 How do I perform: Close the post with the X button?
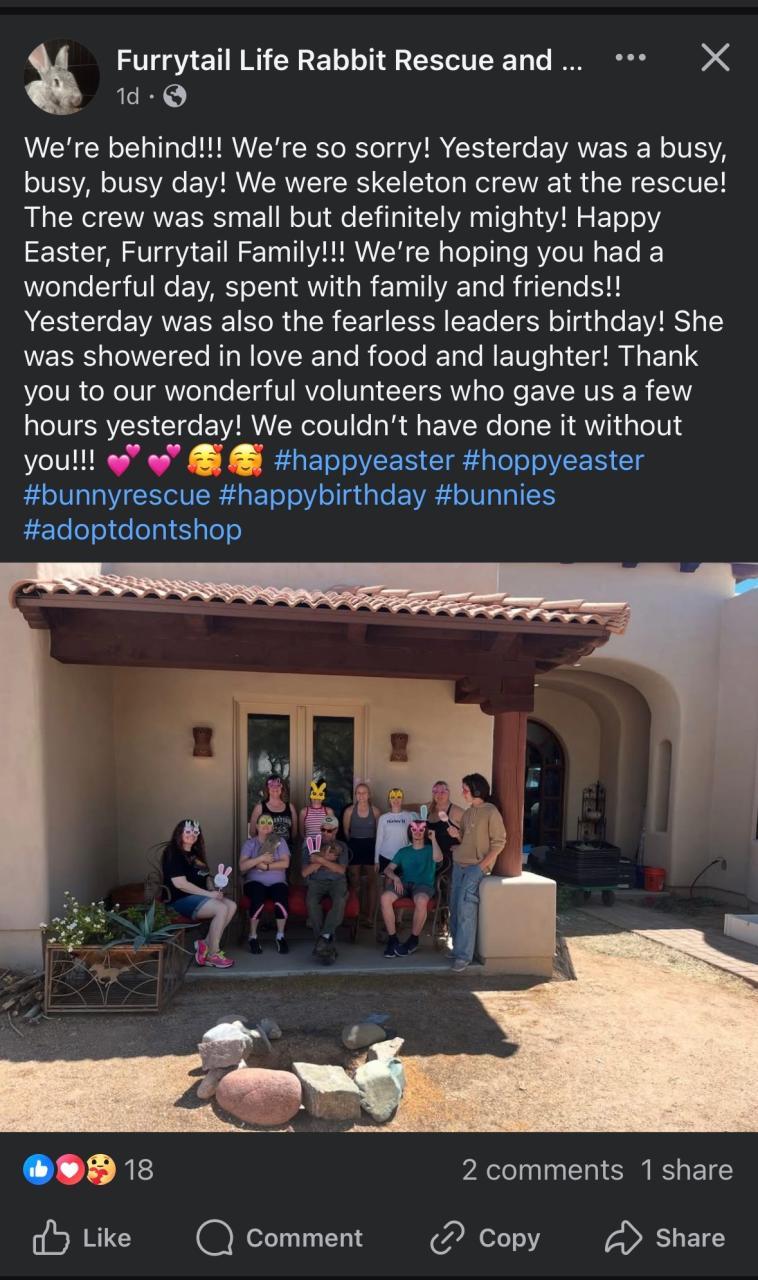tap(715, 58)
